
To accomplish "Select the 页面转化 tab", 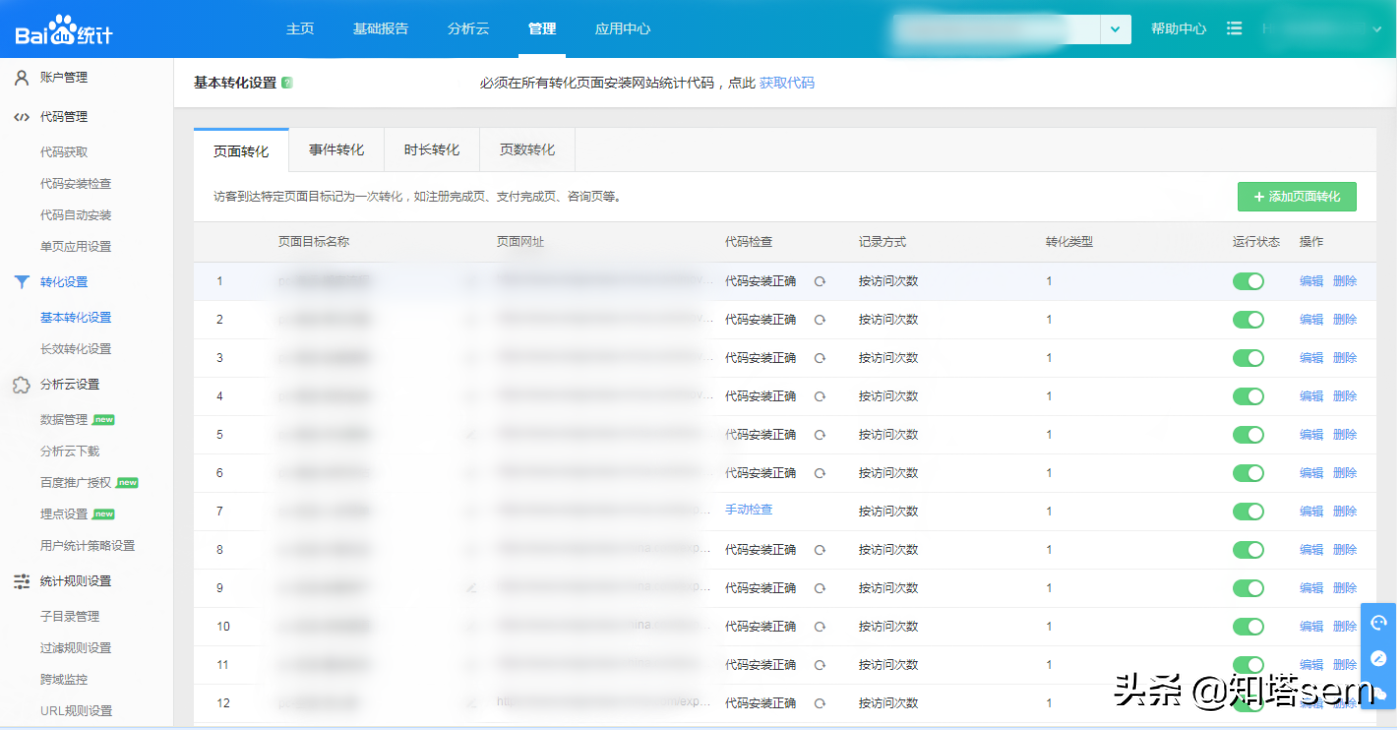I will (241, 151).
